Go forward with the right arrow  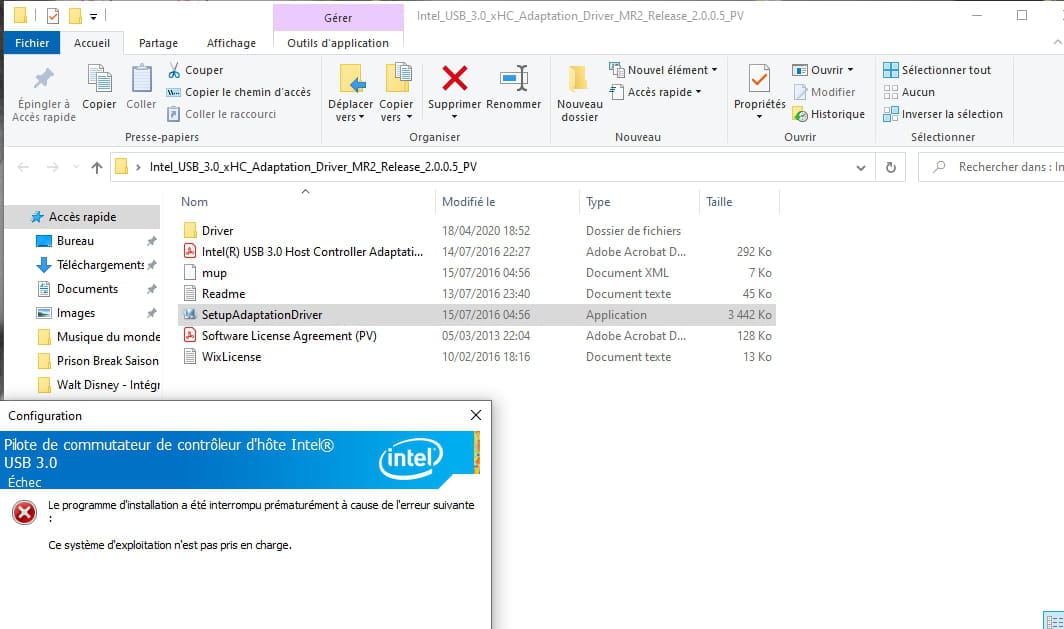click(x=52, y=167)
